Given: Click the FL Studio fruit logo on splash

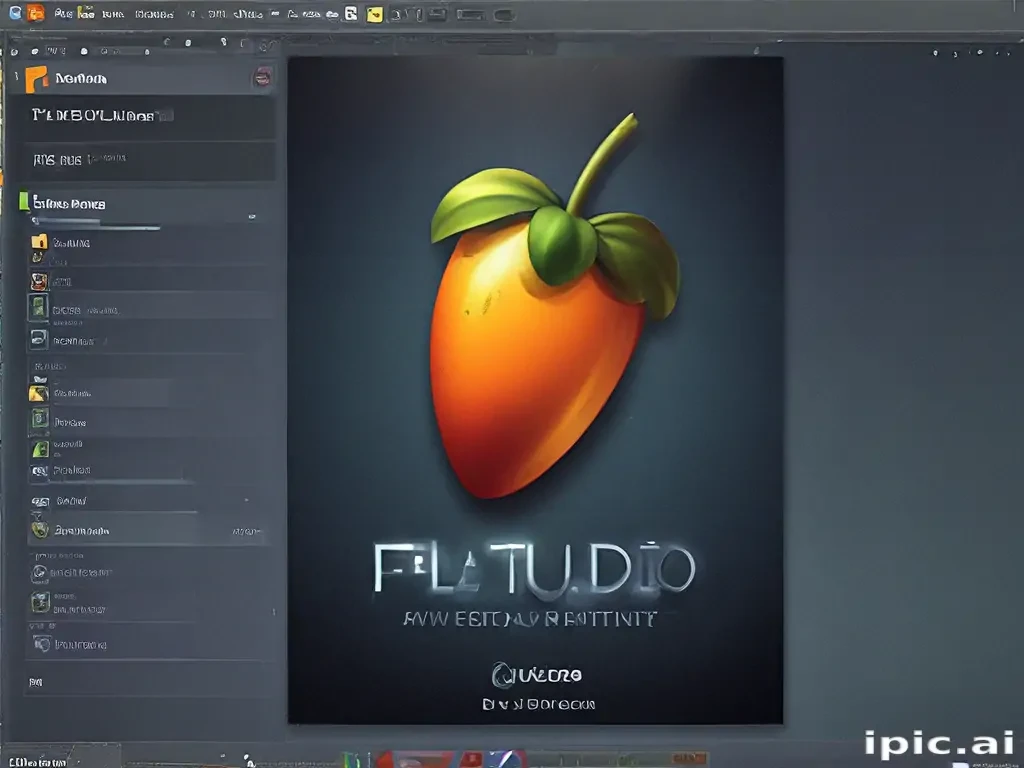Looking at the screenshot, I should (x=554, y=306).
